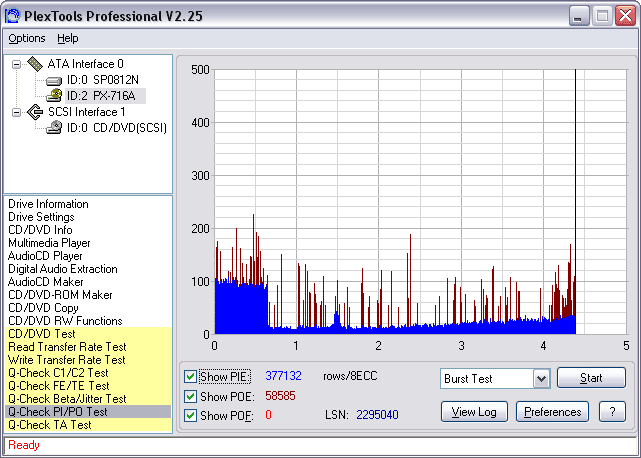Open CD/DVD Copy function
This screenshot has width=641, height=458.
pyautogui.click(x=43, y=308)
